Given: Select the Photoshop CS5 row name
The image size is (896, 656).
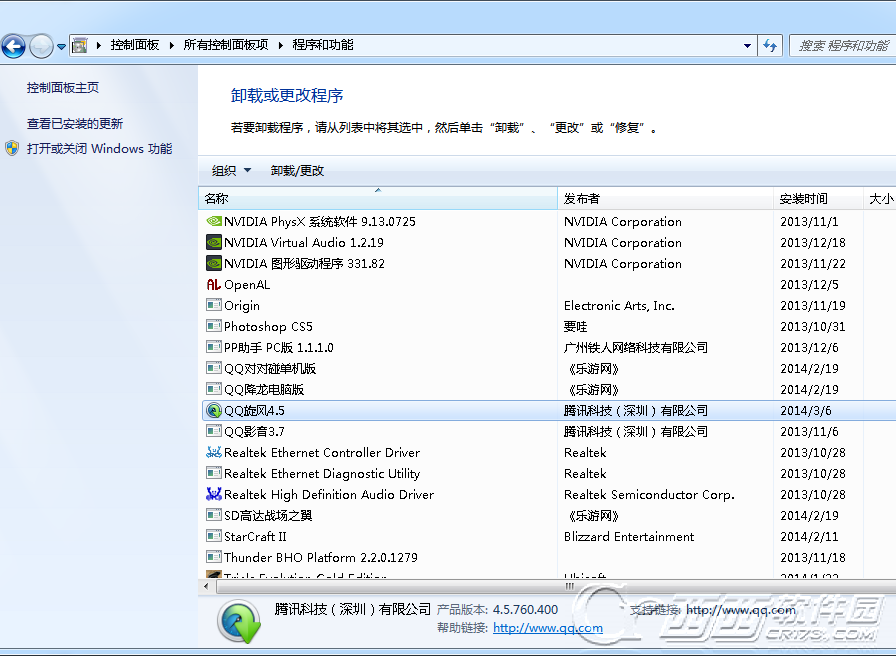Looking at the screenshot, I should (268, 327).
